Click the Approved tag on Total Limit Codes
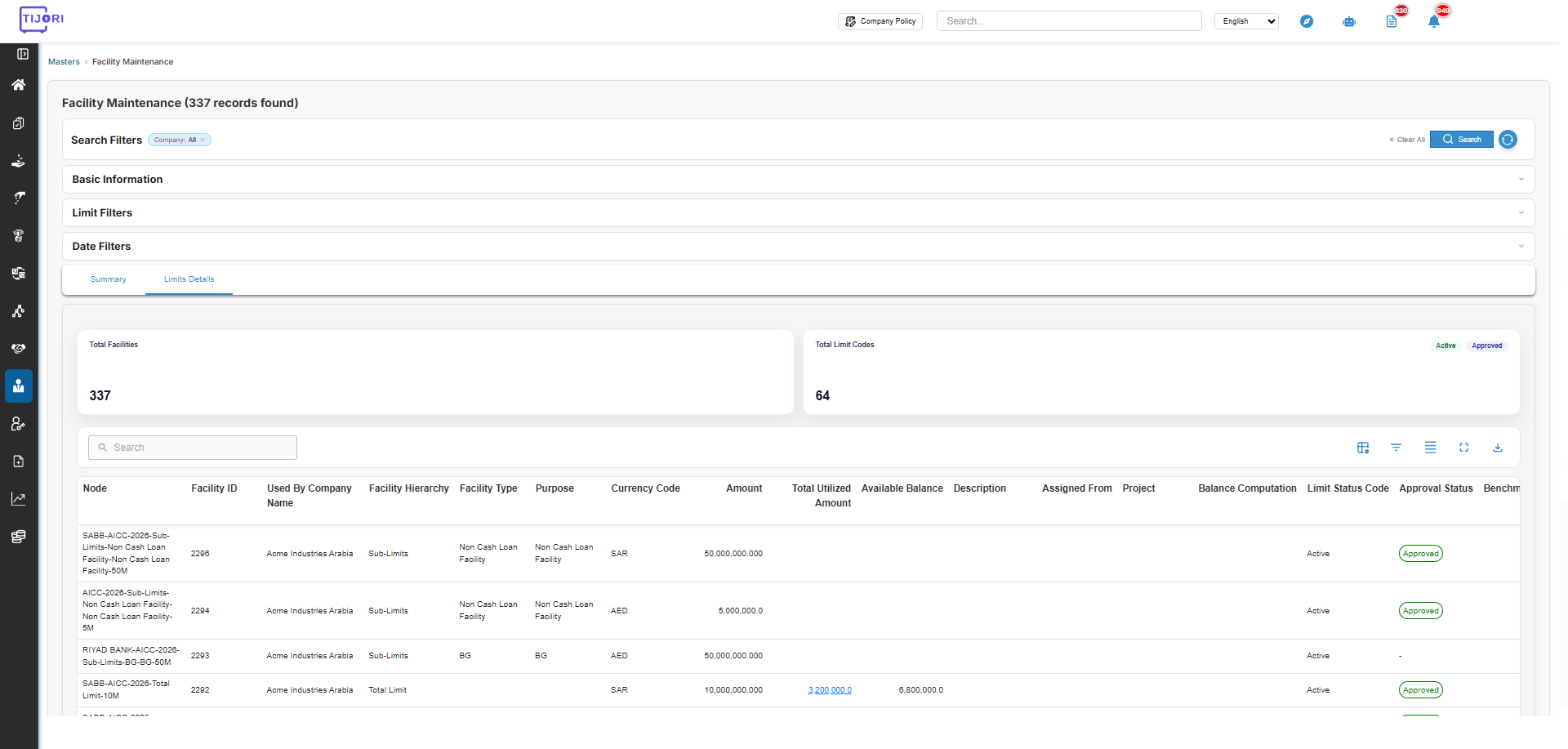The image size is (1568, 749). click(1487, 346)
